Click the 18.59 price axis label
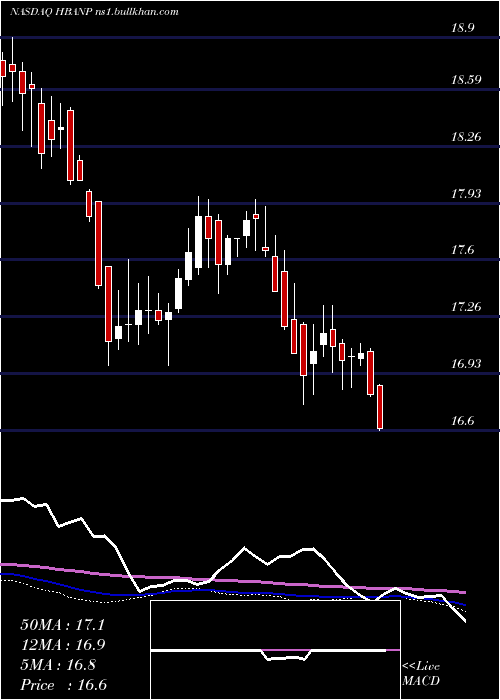500x700 pixels. point(468,80)
